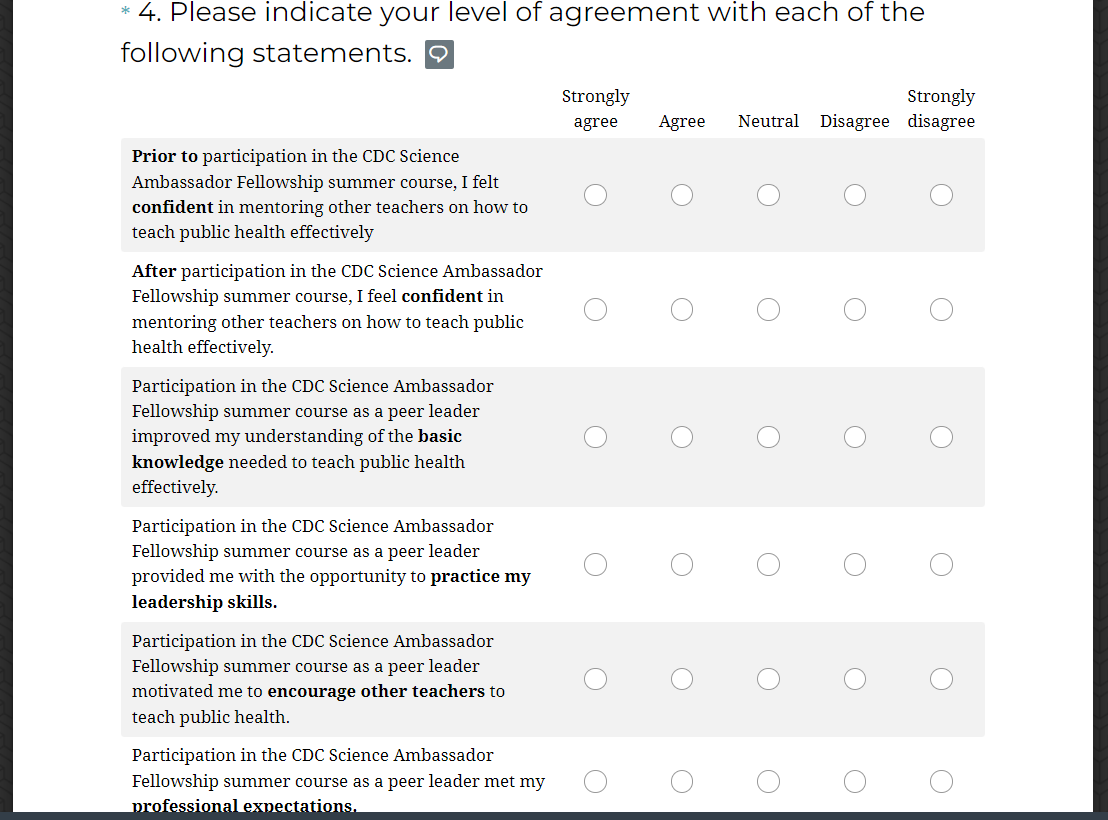Select Strongly agree for 'After participation' statement
The height and width of the screenshot is (820, 1108).
pyautogui.click(x=595, y=310)
